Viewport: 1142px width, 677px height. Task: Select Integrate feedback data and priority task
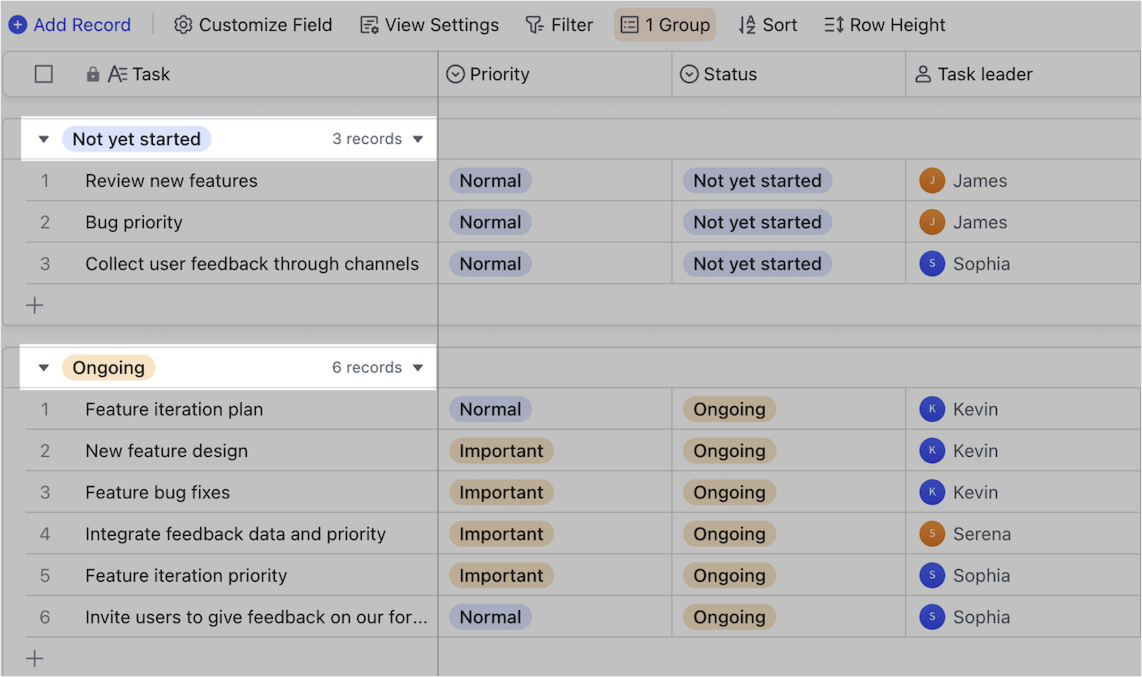pos(235,534)
